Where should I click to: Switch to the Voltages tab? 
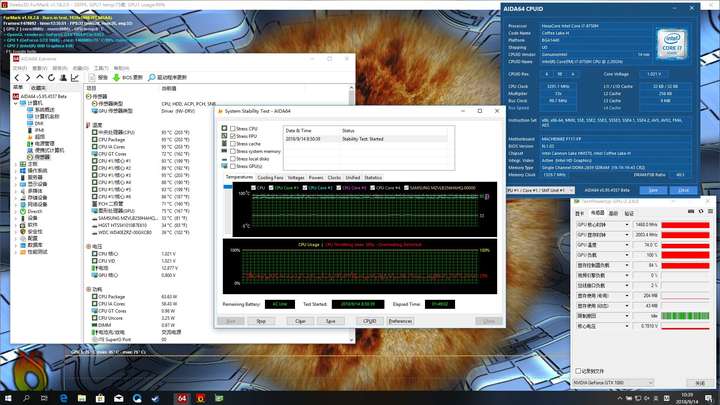(x=296, y=178)
